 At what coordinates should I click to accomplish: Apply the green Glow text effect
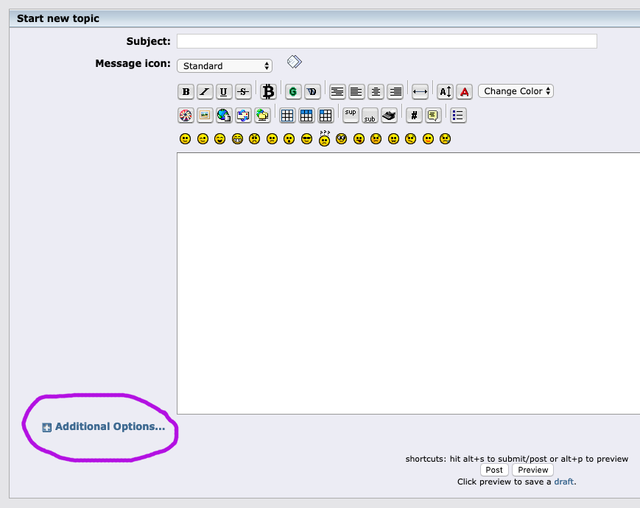point(293,91)
